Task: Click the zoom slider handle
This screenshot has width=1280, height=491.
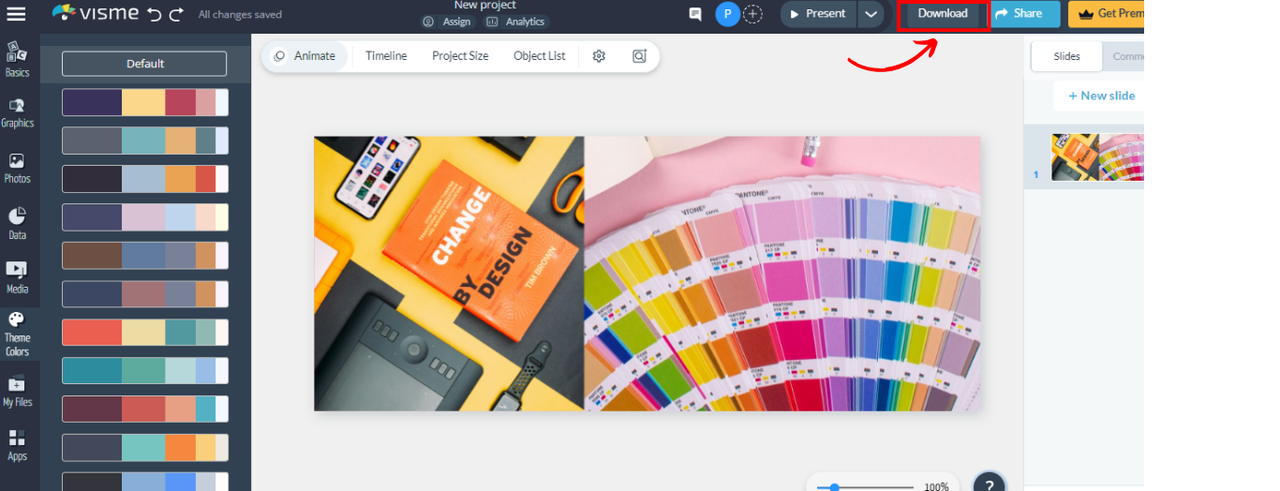Action: coord(834,487)
